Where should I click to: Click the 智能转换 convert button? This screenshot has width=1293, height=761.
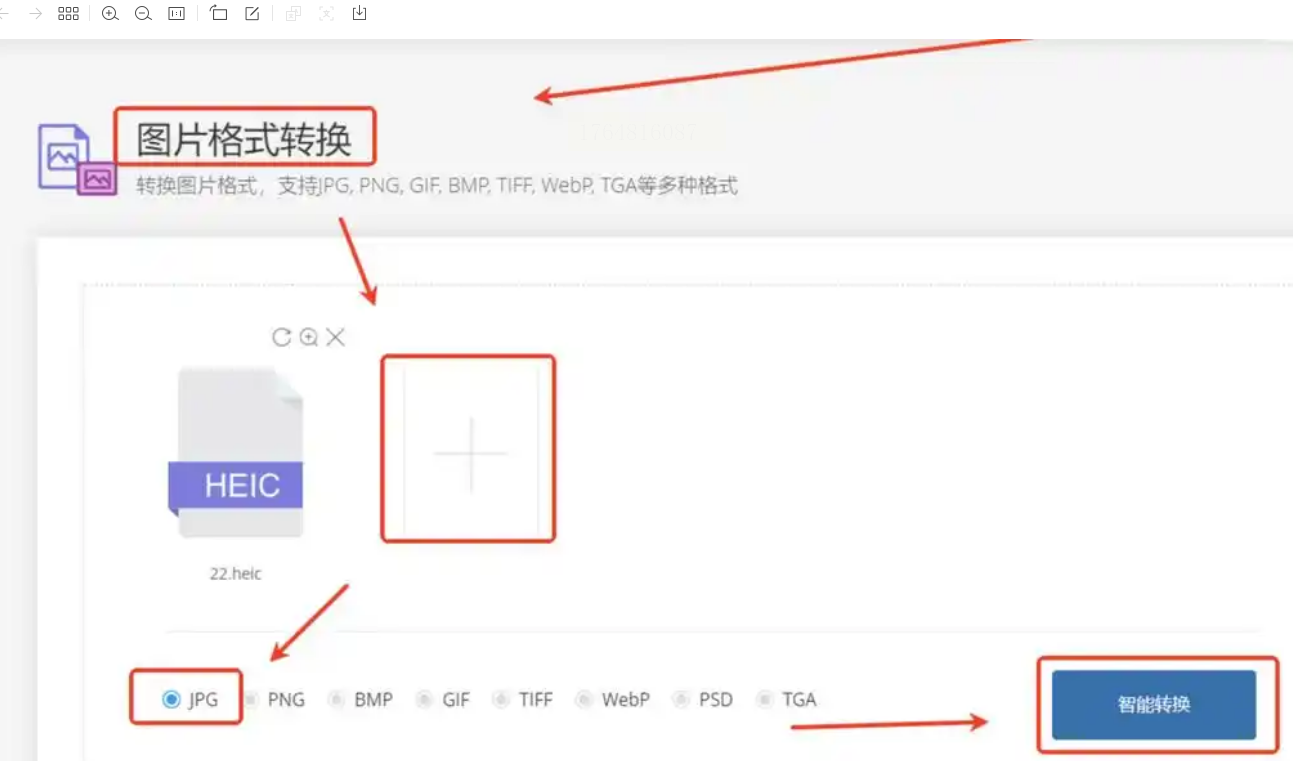click(x=1154, y=705)
